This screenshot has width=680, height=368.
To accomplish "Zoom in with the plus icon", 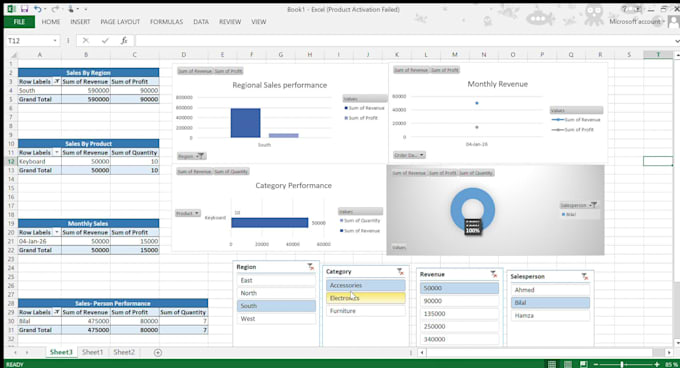I will [657, 364].
